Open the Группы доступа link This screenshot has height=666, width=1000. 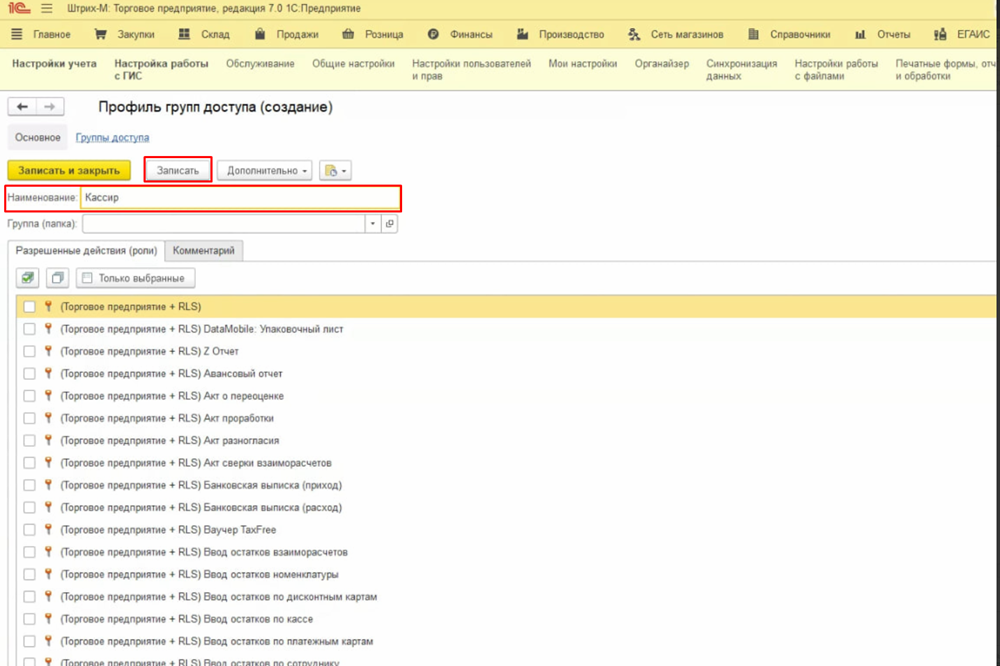[x=113, y=138]
